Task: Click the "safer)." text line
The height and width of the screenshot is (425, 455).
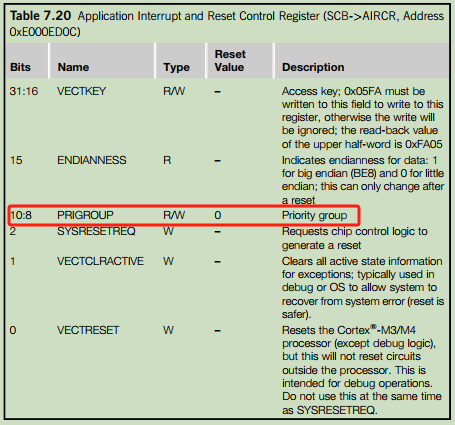Action: 296,314
